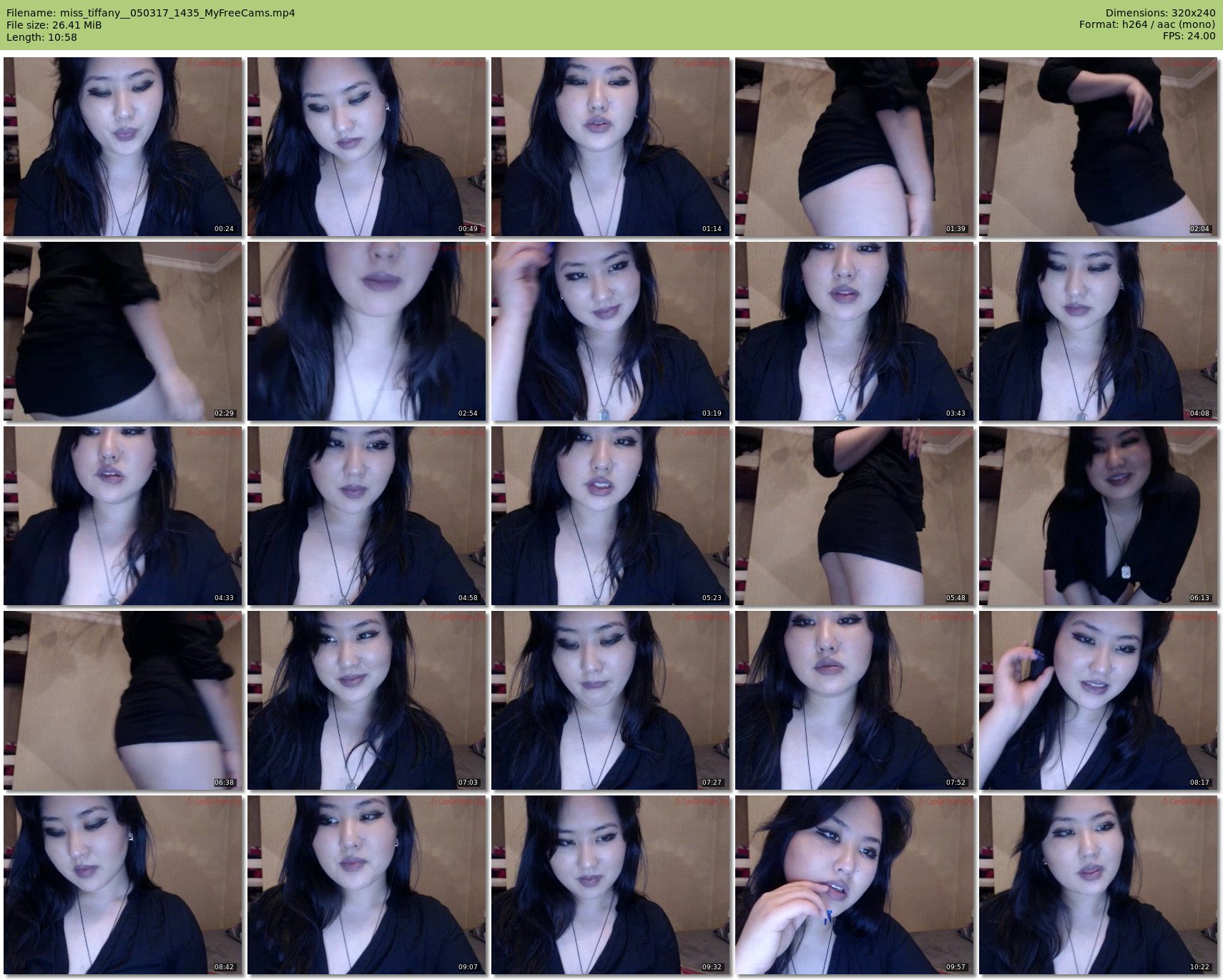This screenshot has height=980, width=1223.
Task: Click the thumbnail at timestamp 09:57
Action: click(x=855, y=885)
